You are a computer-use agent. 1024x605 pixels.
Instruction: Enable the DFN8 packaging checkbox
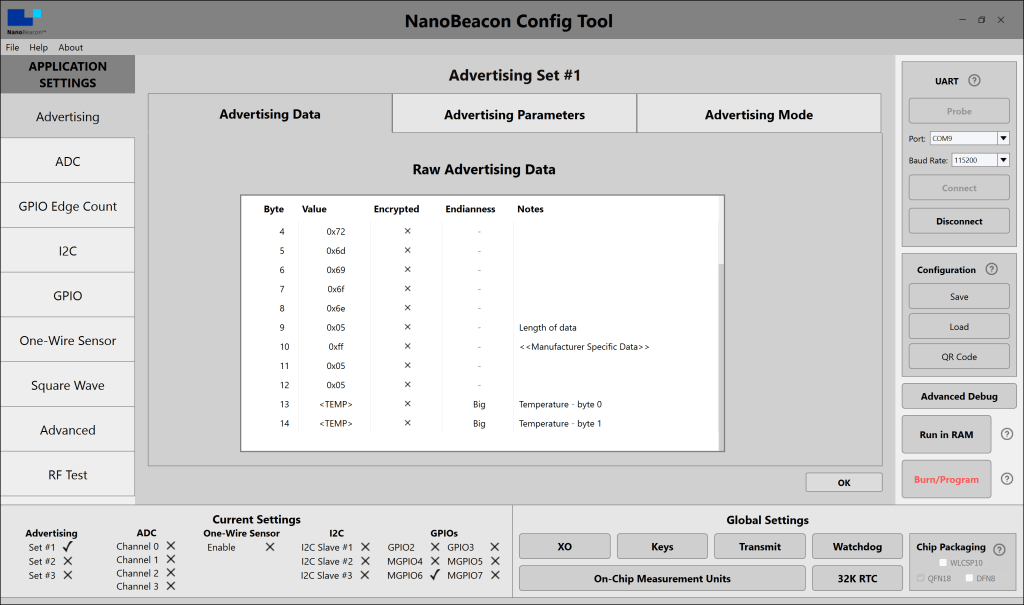(x=970, y=578)
